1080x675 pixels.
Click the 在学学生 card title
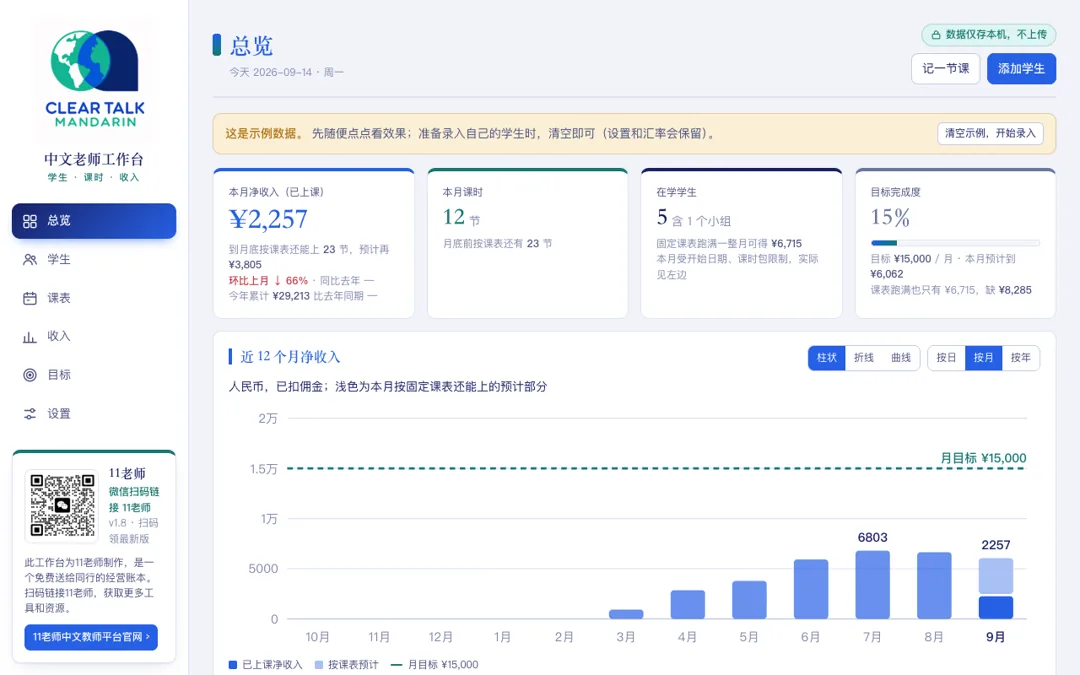click(676, 192)
